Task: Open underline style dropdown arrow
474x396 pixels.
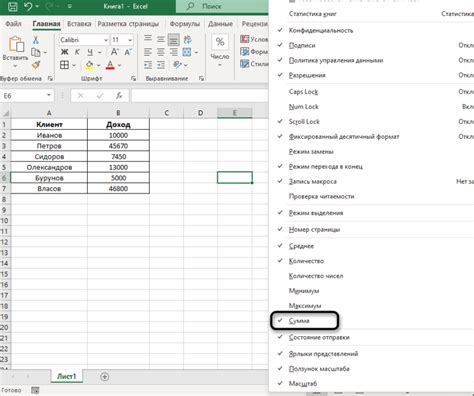Action: 99,52
